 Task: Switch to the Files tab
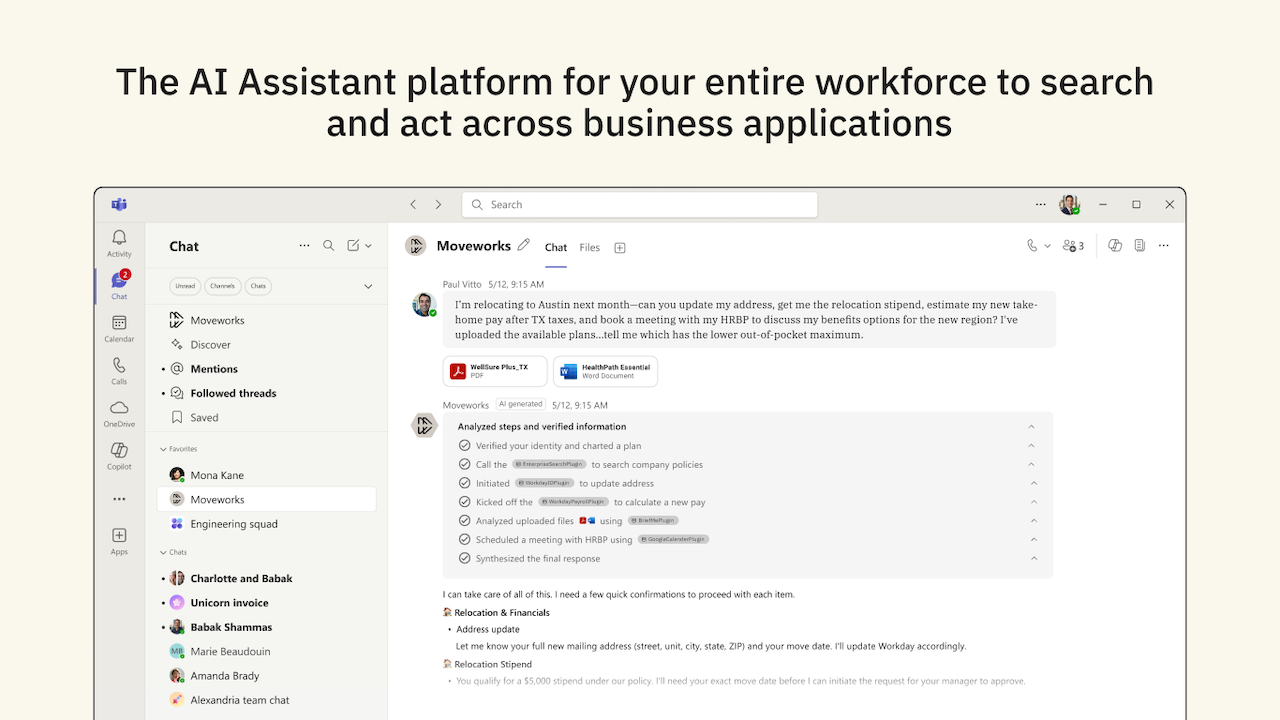590,248
